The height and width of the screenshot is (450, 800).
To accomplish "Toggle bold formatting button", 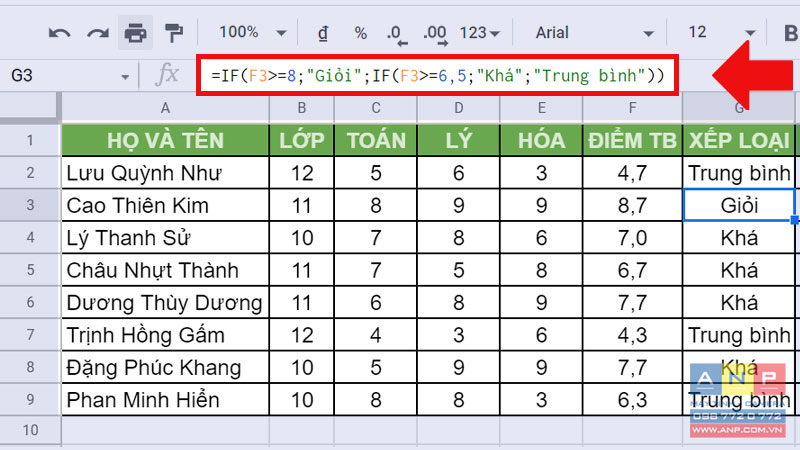I will pos(790,33).
